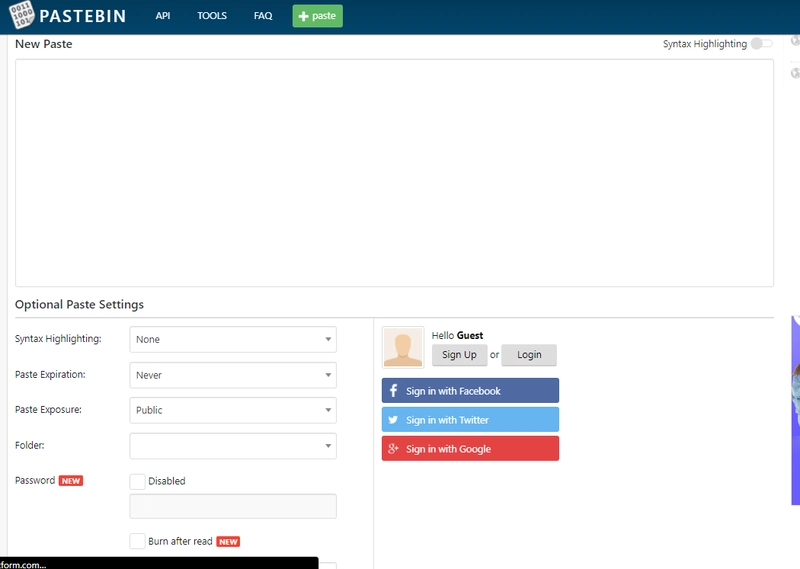Viewport: 800px width, 569px height.
Task: Click the Google plus icon
Action: pos(393,449)
